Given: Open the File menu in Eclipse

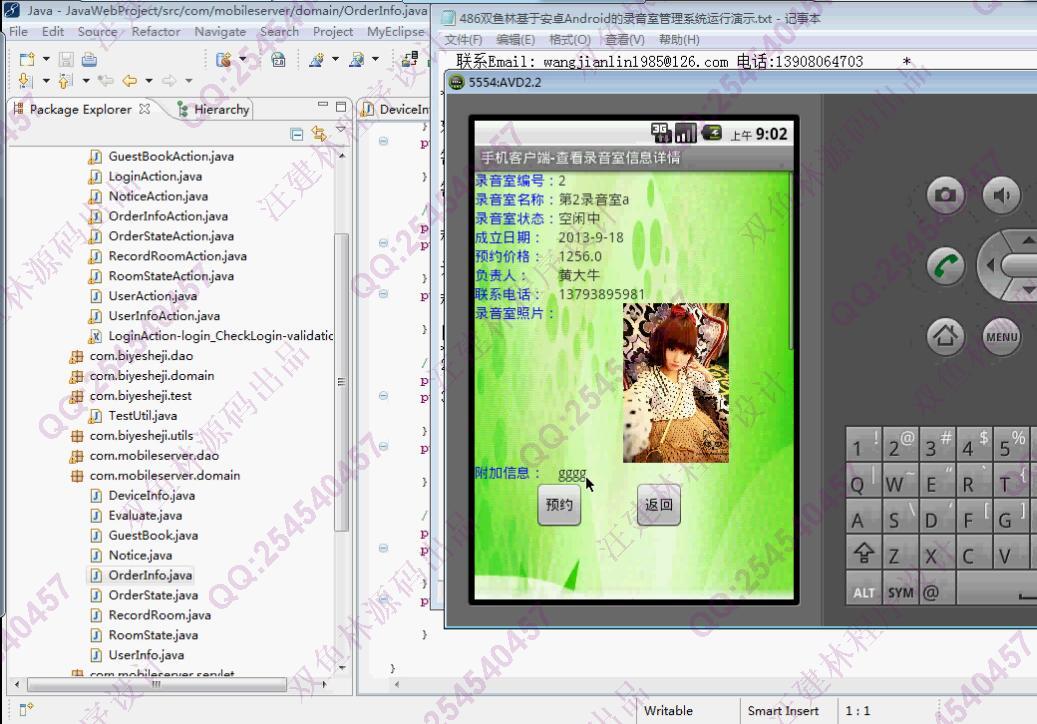Looking at the screenshot, I should coord(19,31).
